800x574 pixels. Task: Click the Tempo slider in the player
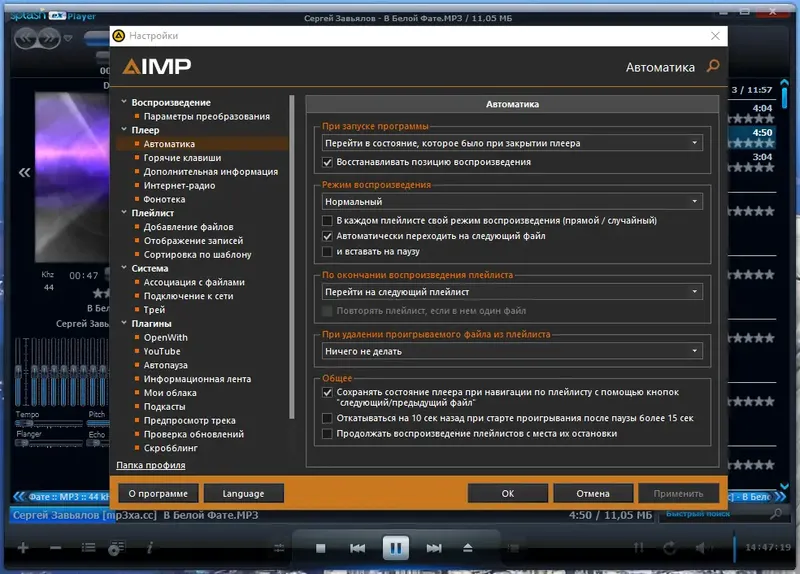(48, 423)
